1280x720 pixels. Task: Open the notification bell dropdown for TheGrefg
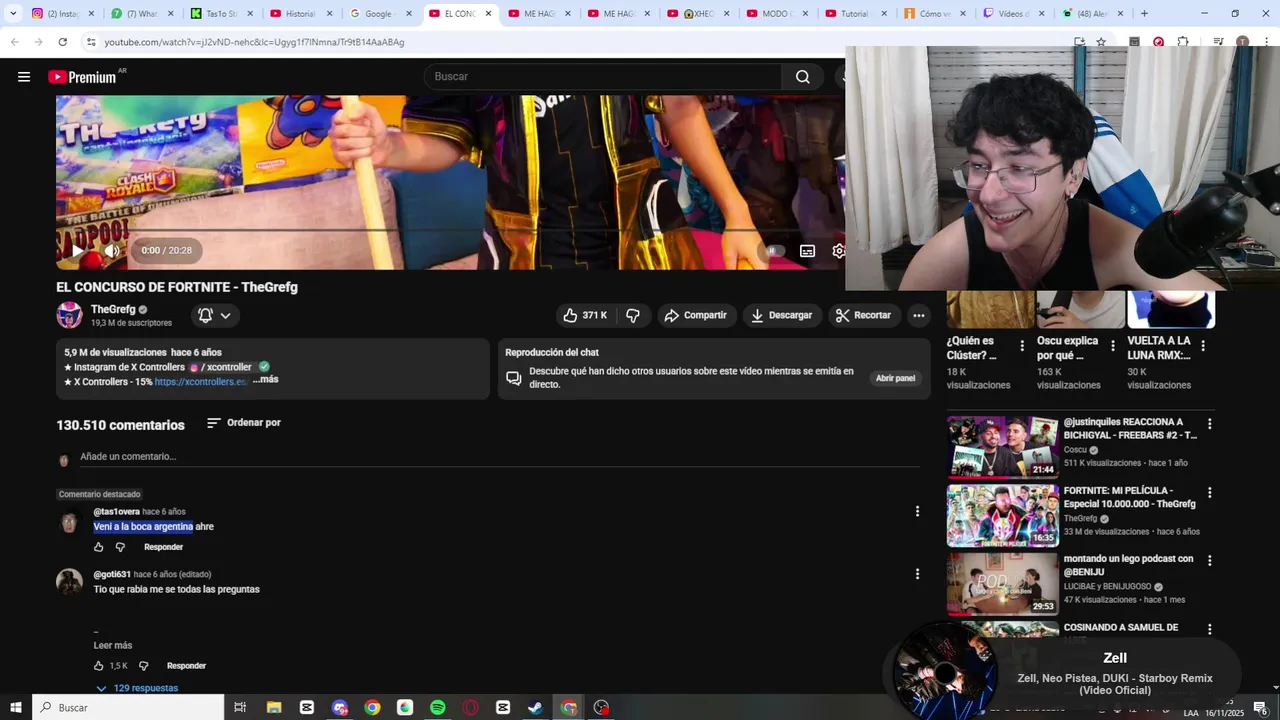(x=215, y=315)
